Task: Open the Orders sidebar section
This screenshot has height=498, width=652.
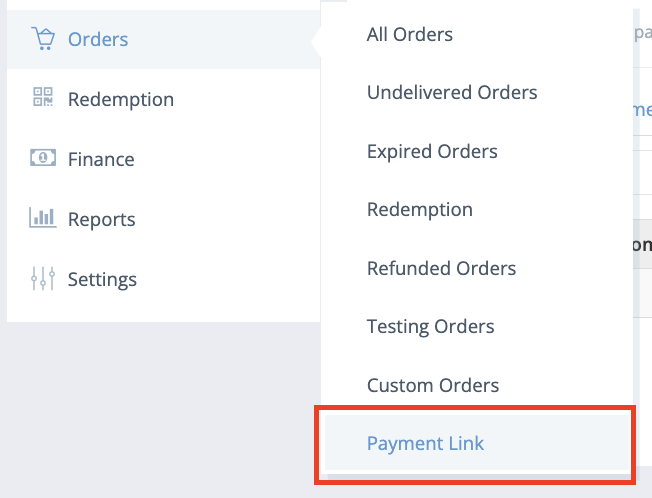Action: point(98,39)
